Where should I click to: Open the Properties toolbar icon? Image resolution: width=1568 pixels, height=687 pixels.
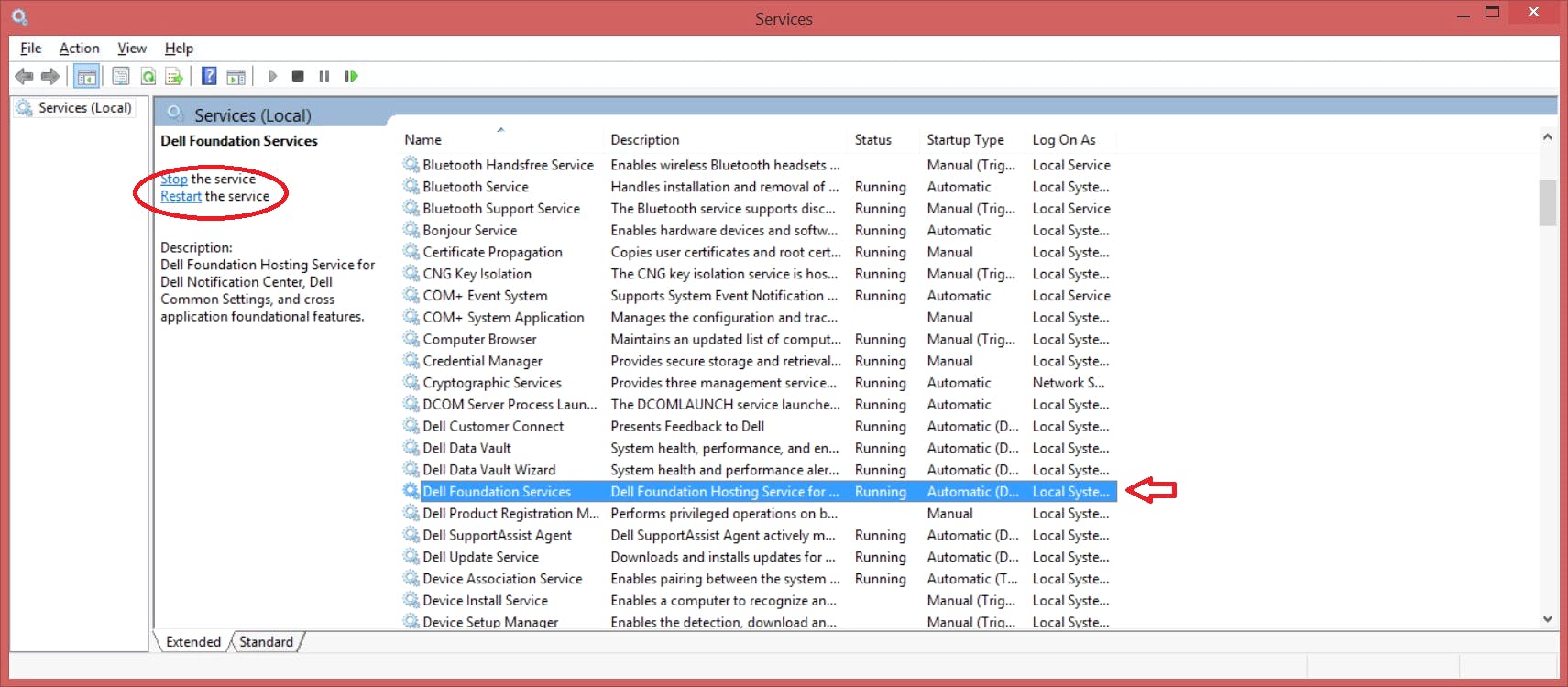tap(120, 76)
